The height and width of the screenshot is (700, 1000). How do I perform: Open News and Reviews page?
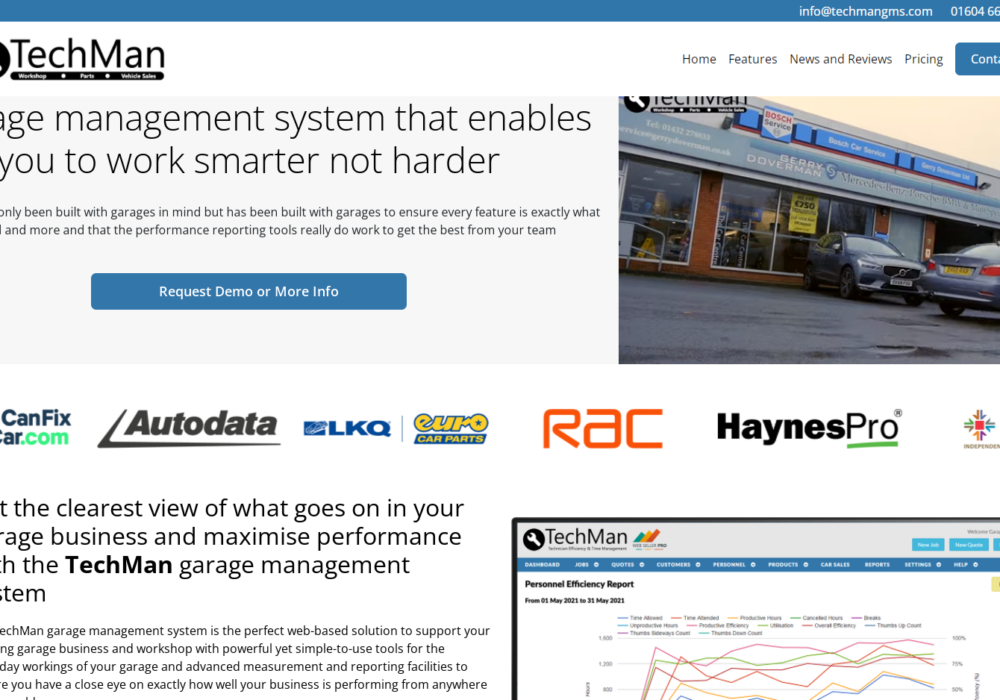[x=841, y=59]
